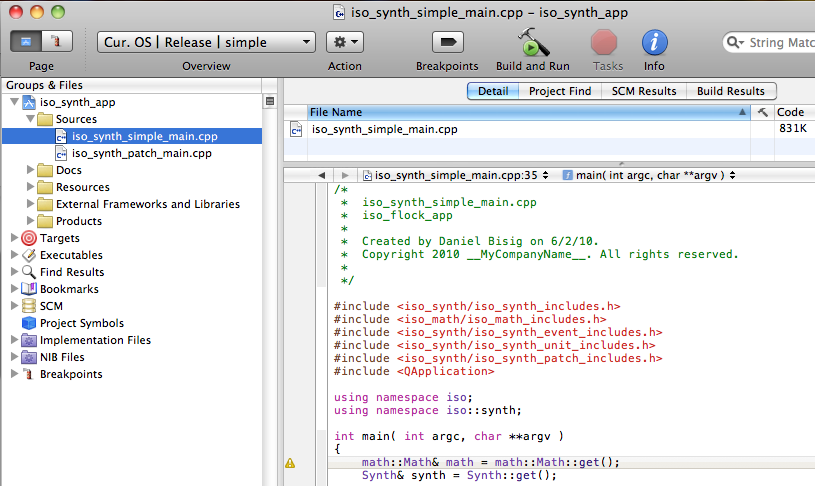Open the search magnifier options menu
815x486 pixels.
[735, 42]
